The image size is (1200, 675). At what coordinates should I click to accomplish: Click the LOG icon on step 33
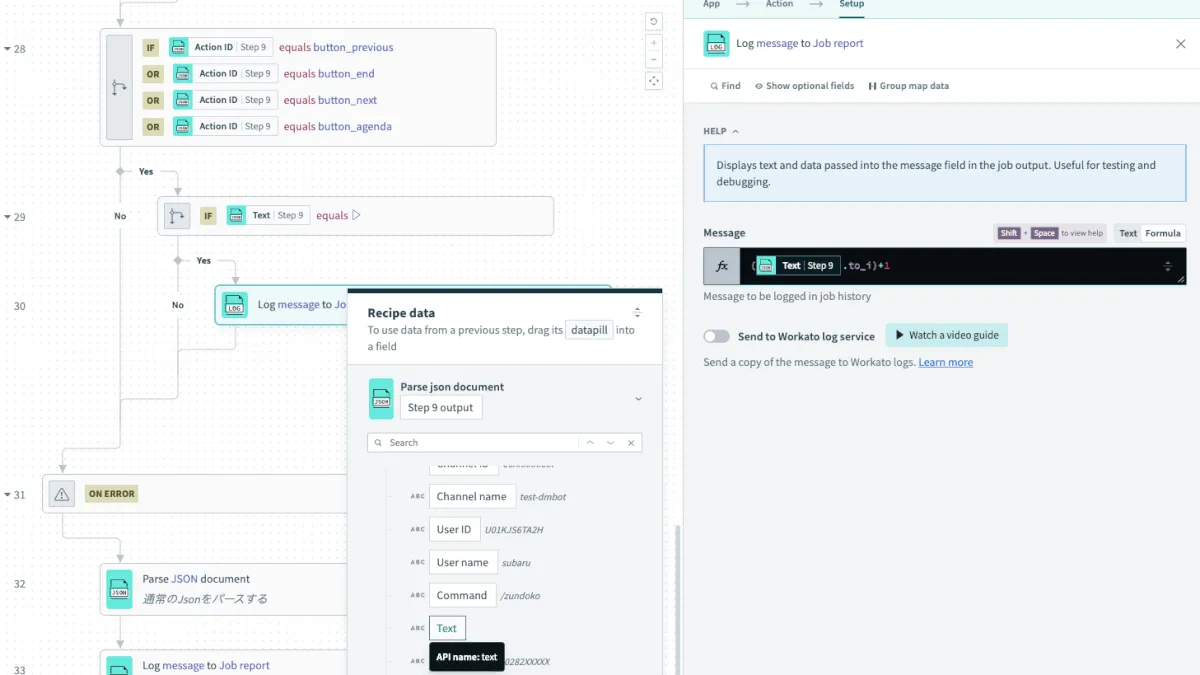click(x=120, y=666)
